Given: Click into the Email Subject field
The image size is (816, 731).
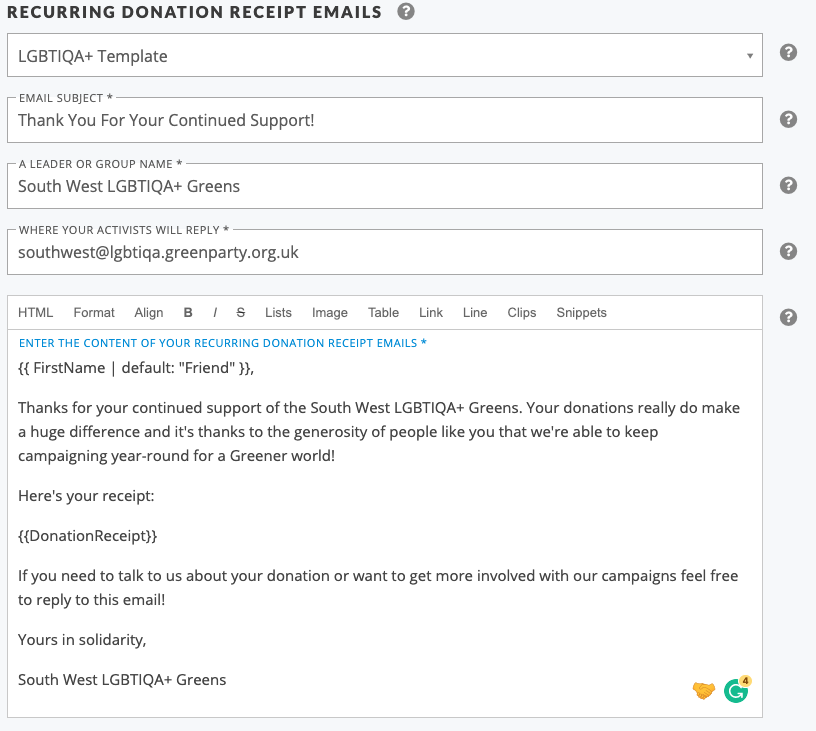Looking at the screenshot, I should (385, 120).
